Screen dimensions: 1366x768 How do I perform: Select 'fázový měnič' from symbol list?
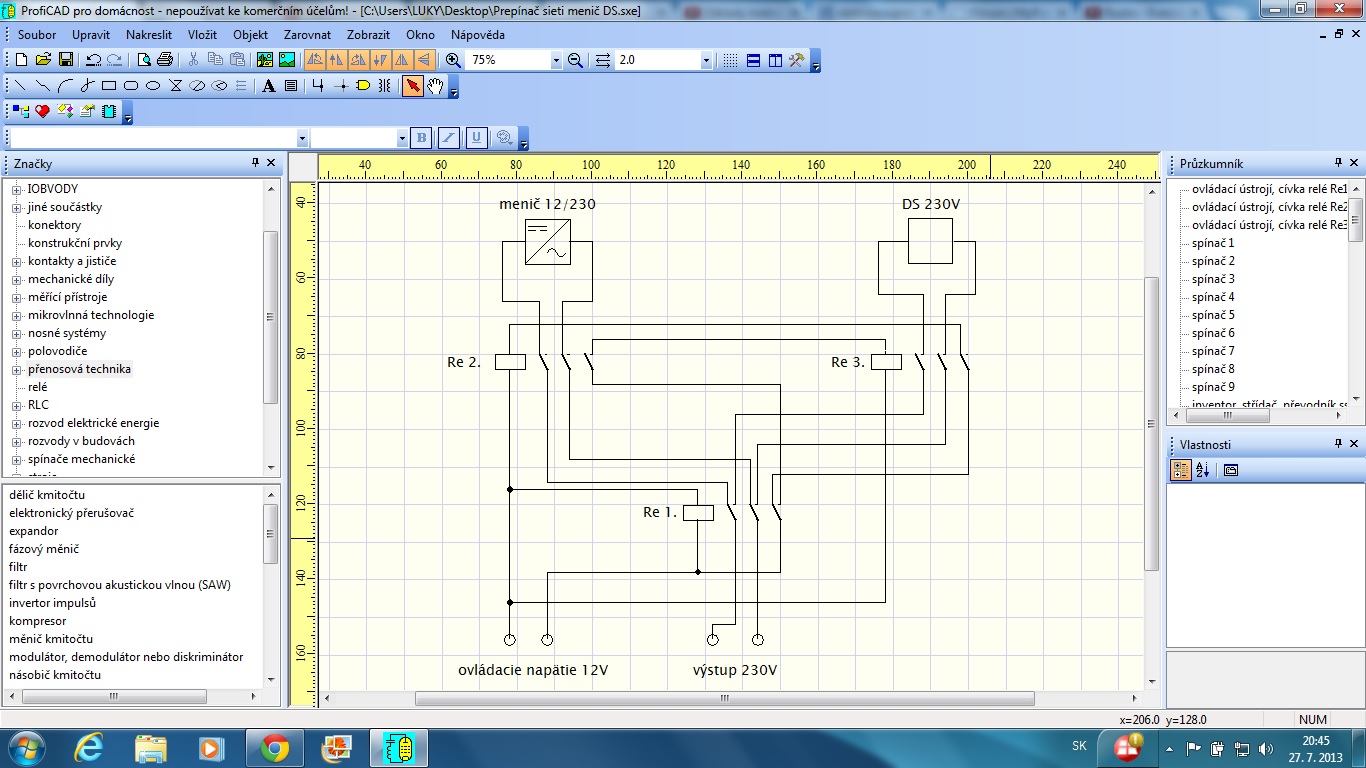click(x=45, y=549)
